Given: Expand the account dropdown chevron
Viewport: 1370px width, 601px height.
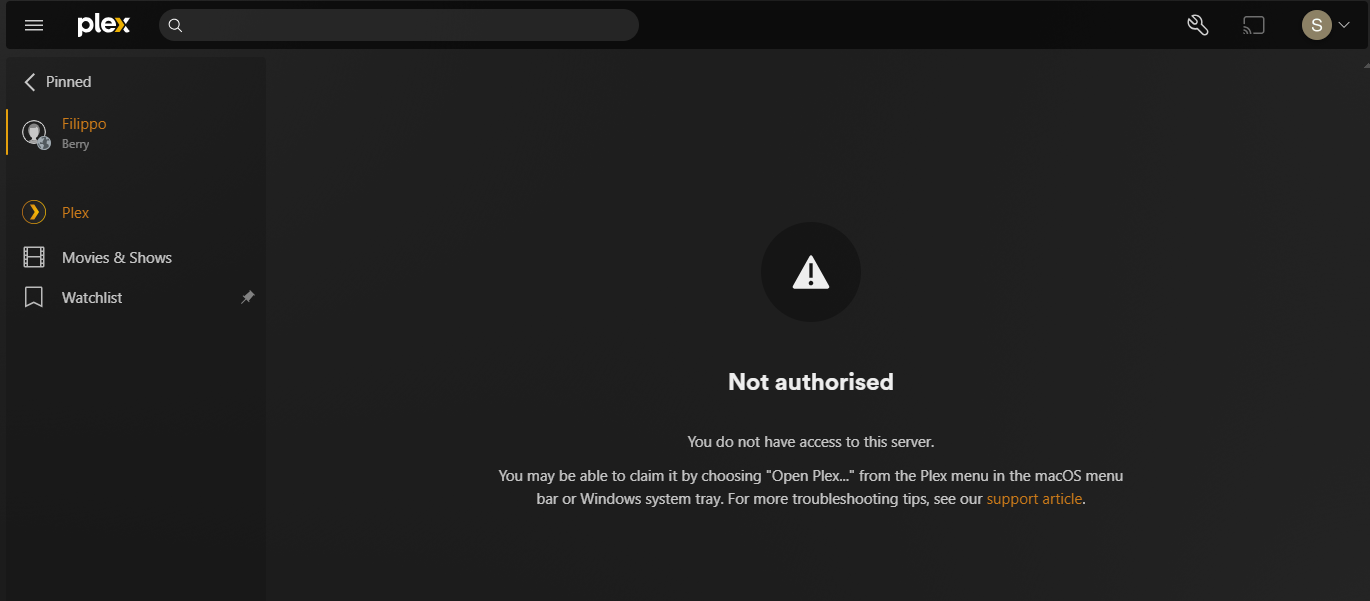Looking at the screenshot, I should click(x=1344, y=25).
